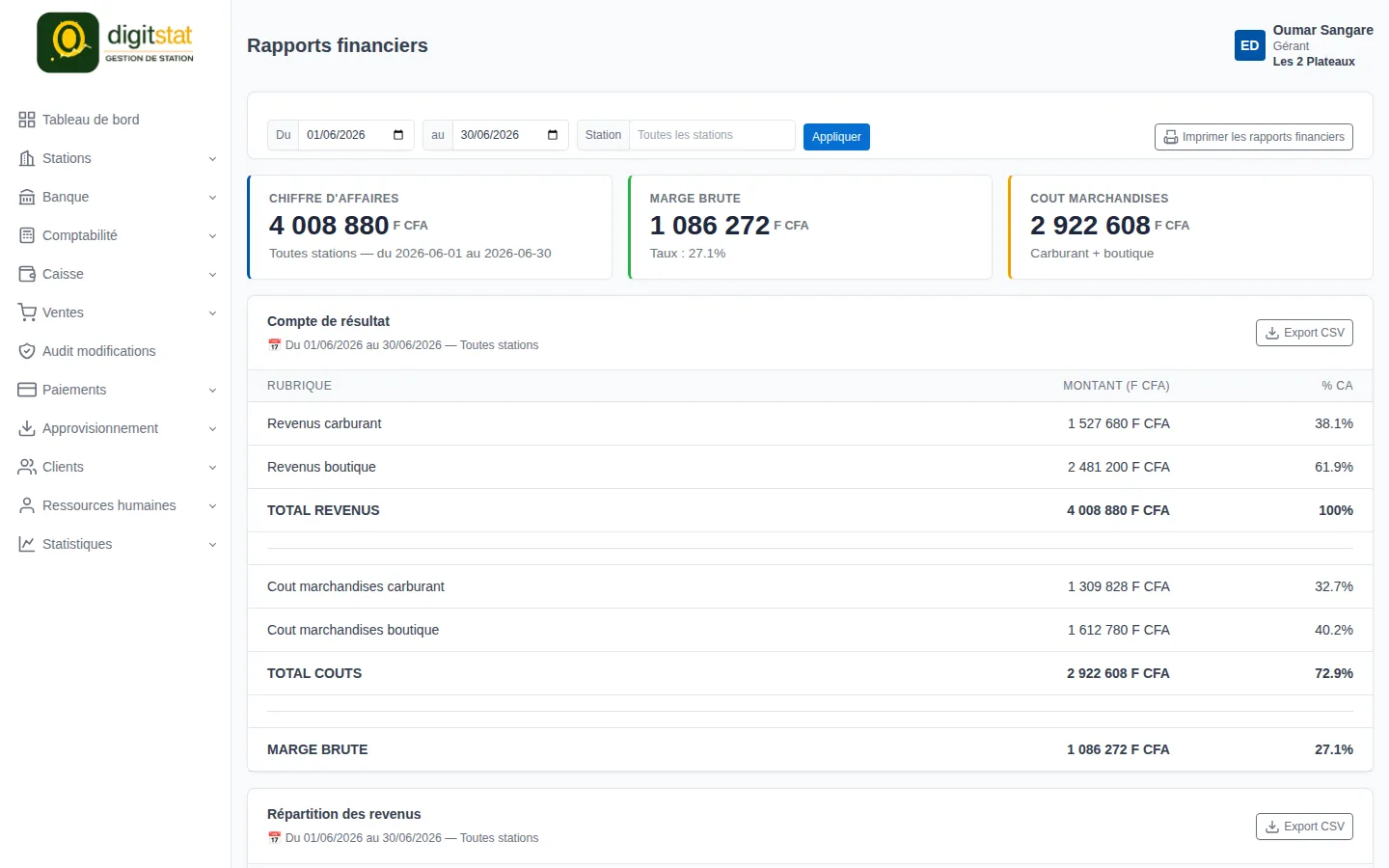Screen dimensions: 1389x868
Task: Click the Stations building icon
Action: click(27, 158)
